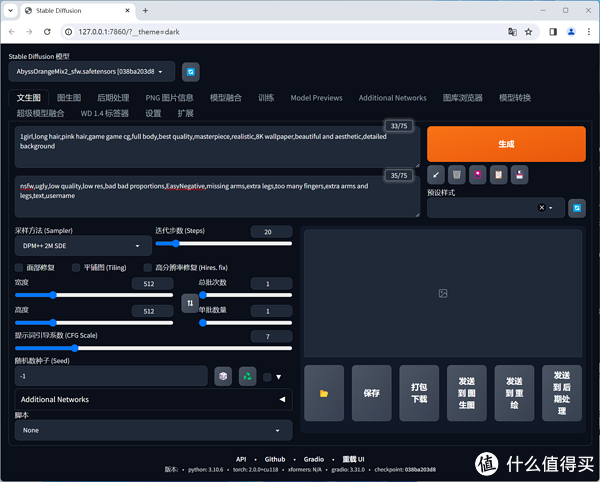Image resolution: width=600 pixels, height=482 pixels.
Task: Open Chrome three-dot menu
Action: [x=589, y=32]
